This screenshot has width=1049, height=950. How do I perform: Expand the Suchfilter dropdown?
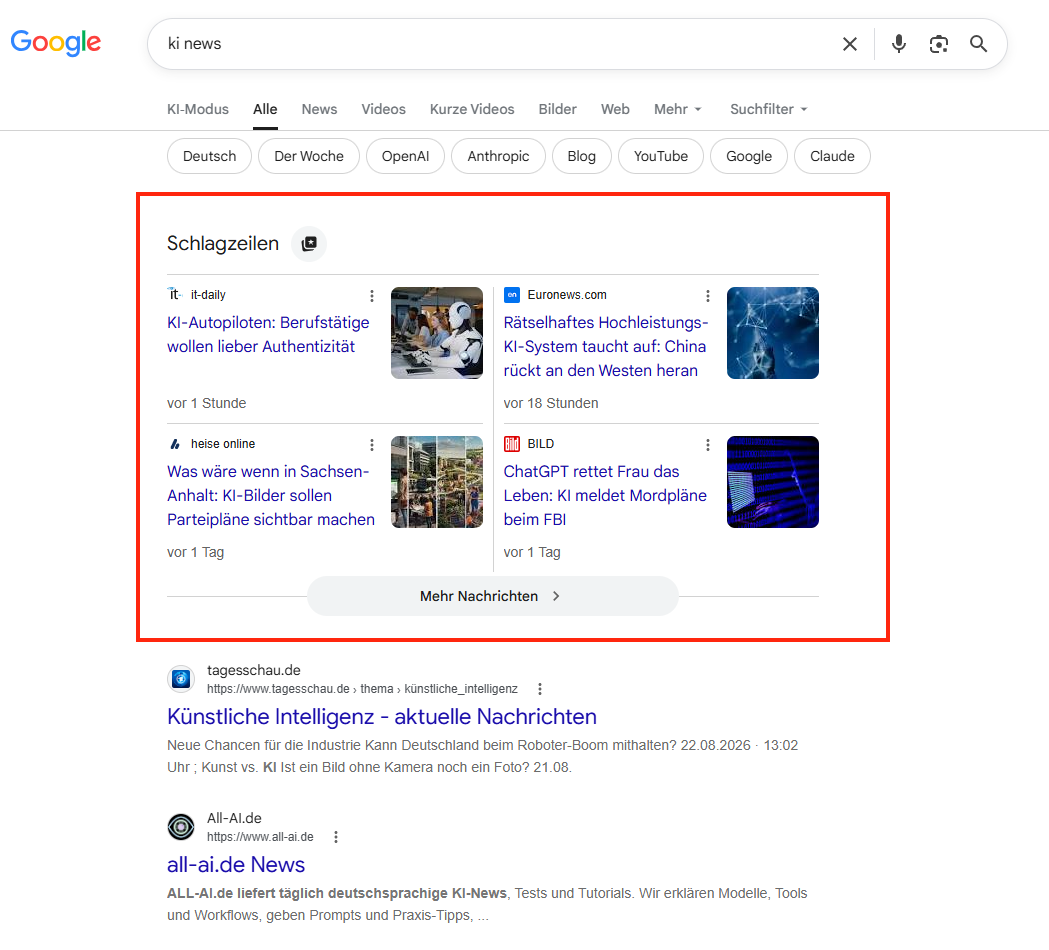tap(769, 109)
